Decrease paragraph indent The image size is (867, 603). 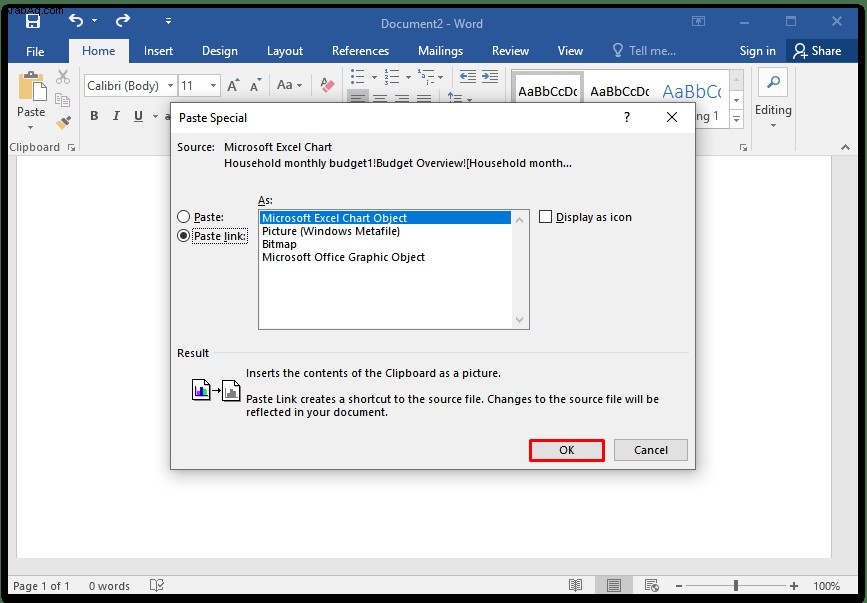468,77
